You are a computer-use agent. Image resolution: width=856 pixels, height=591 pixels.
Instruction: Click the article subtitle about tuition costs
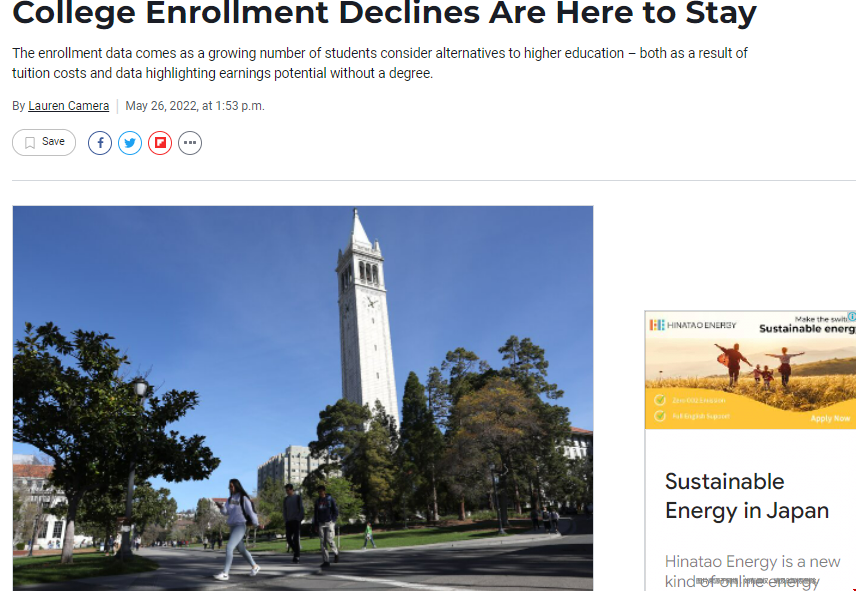pos(380,63)
